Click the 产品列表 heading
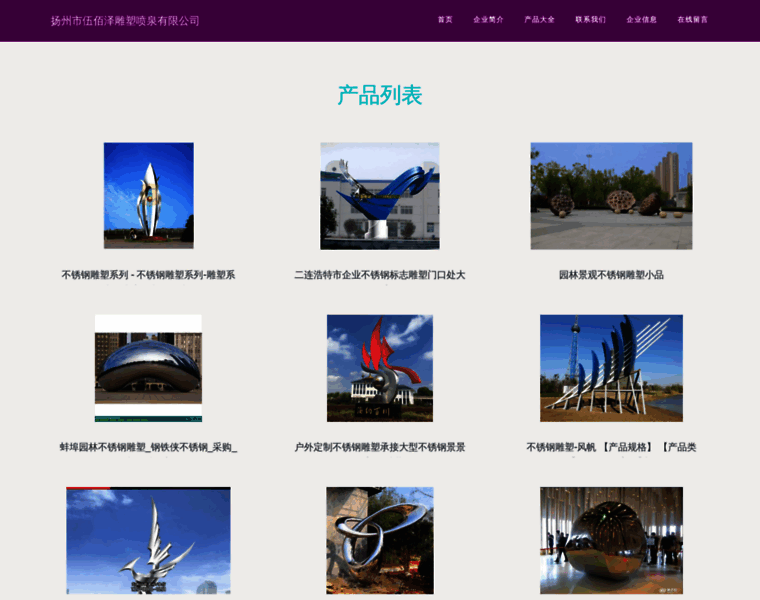 coord(380,95)
